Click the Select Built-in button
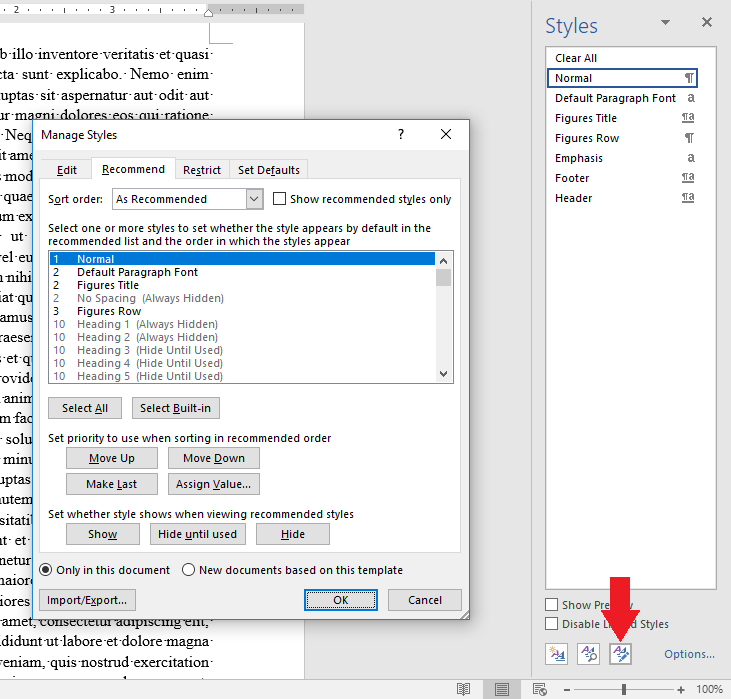This screenshot has height=699, width=731. point(176,408)
